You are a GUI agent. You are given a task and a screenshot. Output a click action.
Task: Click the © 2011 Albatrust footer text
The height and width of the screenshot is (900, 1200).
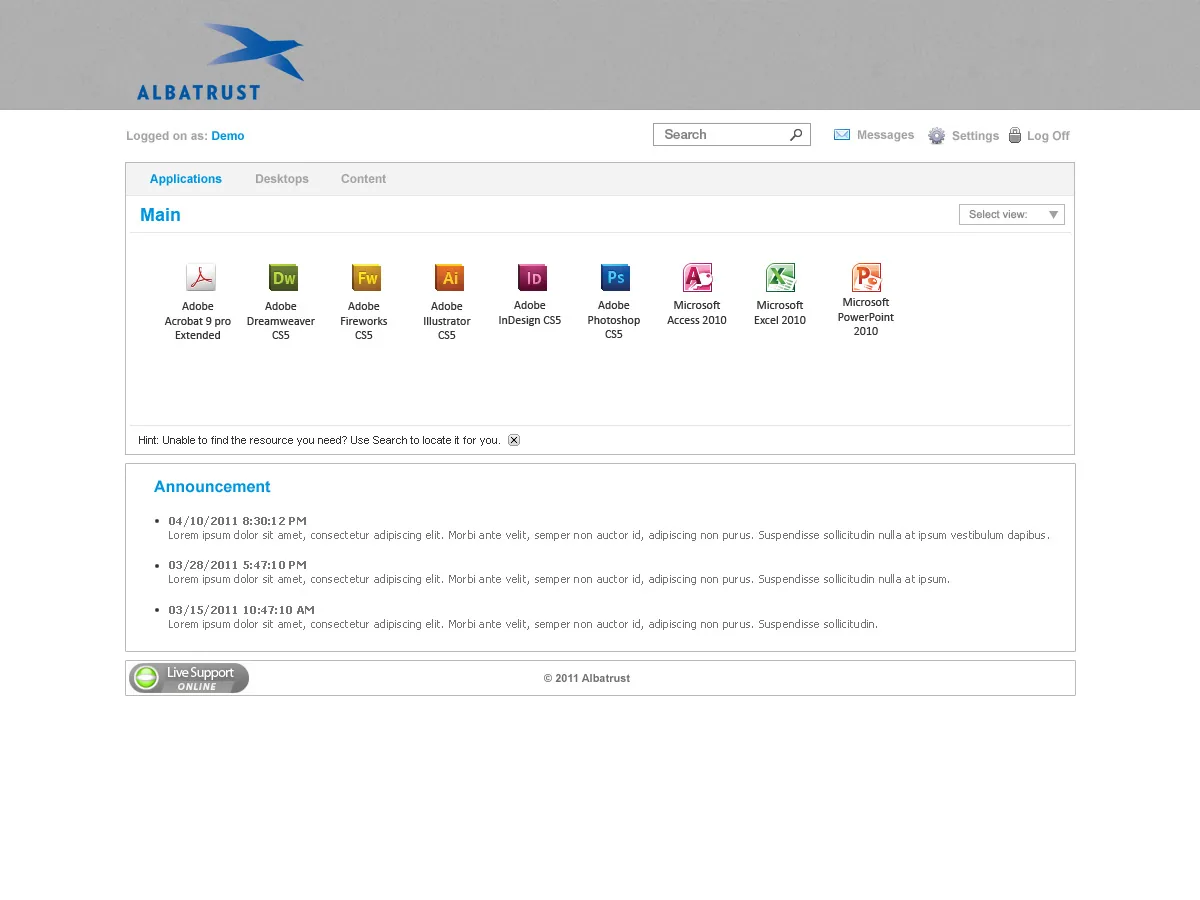pos(587,678)
